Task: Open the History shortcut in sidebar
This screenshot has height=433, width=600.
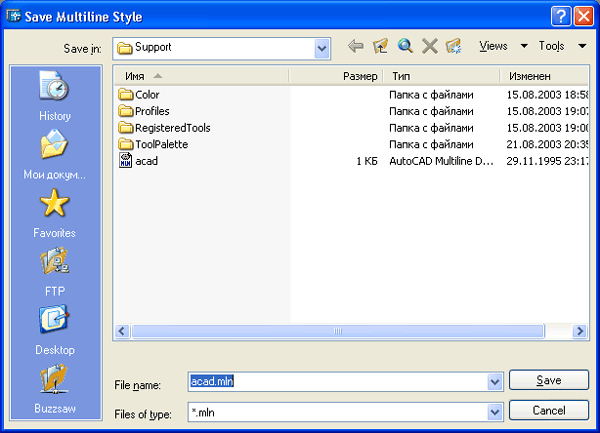Action: 55,97
